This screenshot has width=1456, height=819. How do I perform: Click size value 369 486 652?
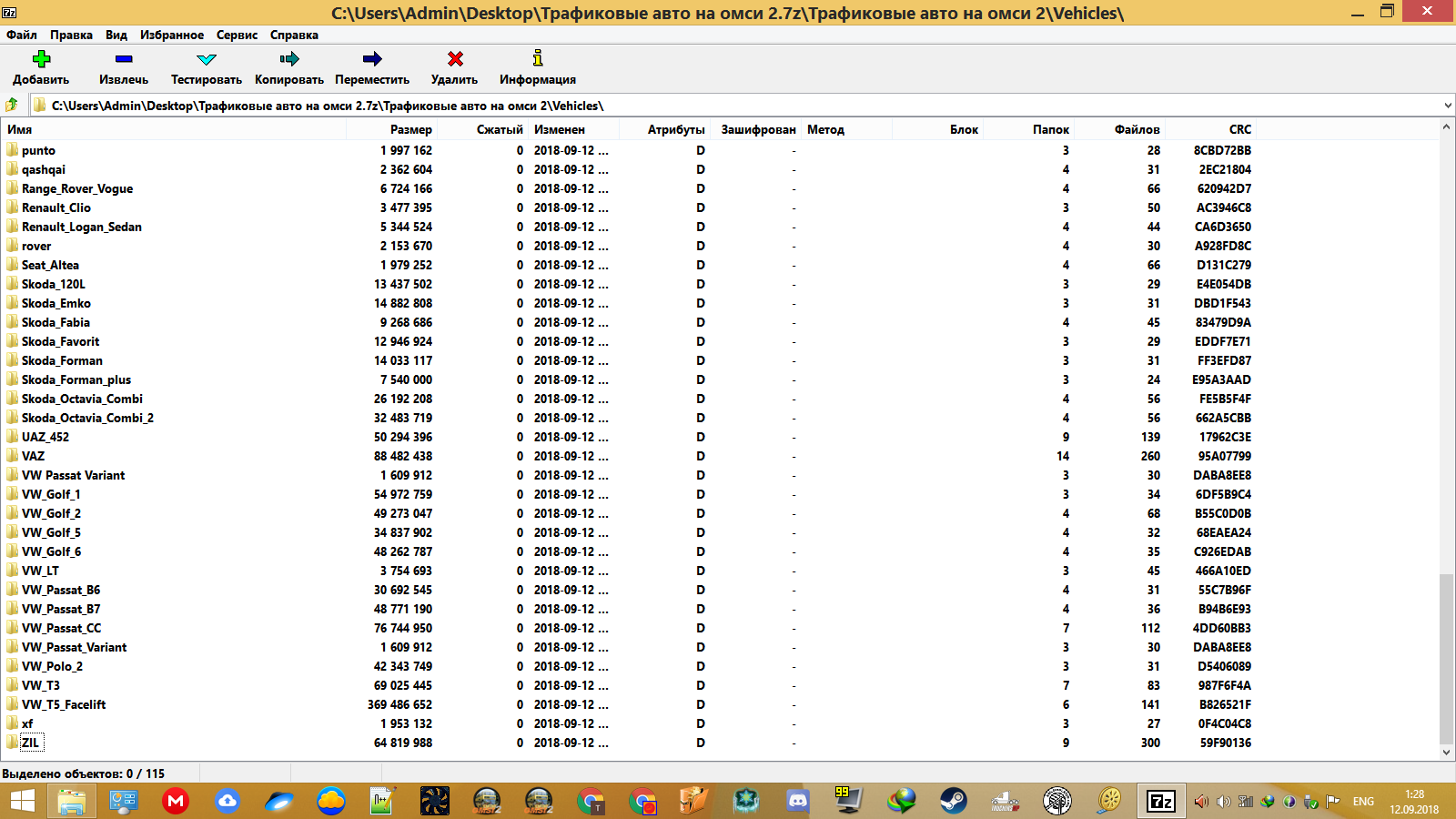click(x=399, y=704)
